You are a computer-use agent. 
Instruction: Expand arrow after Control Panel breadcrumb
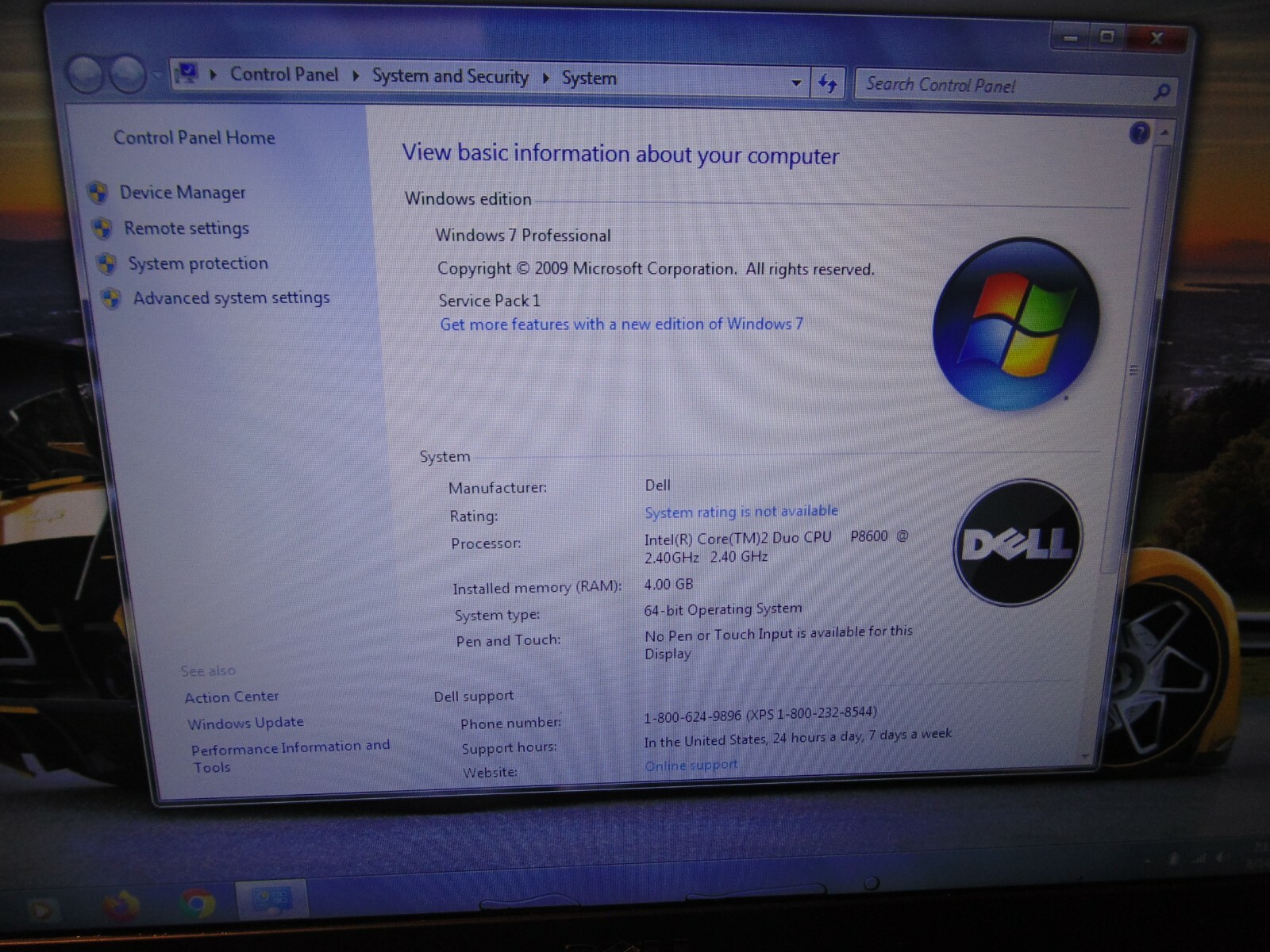click(x=356, y=76)
